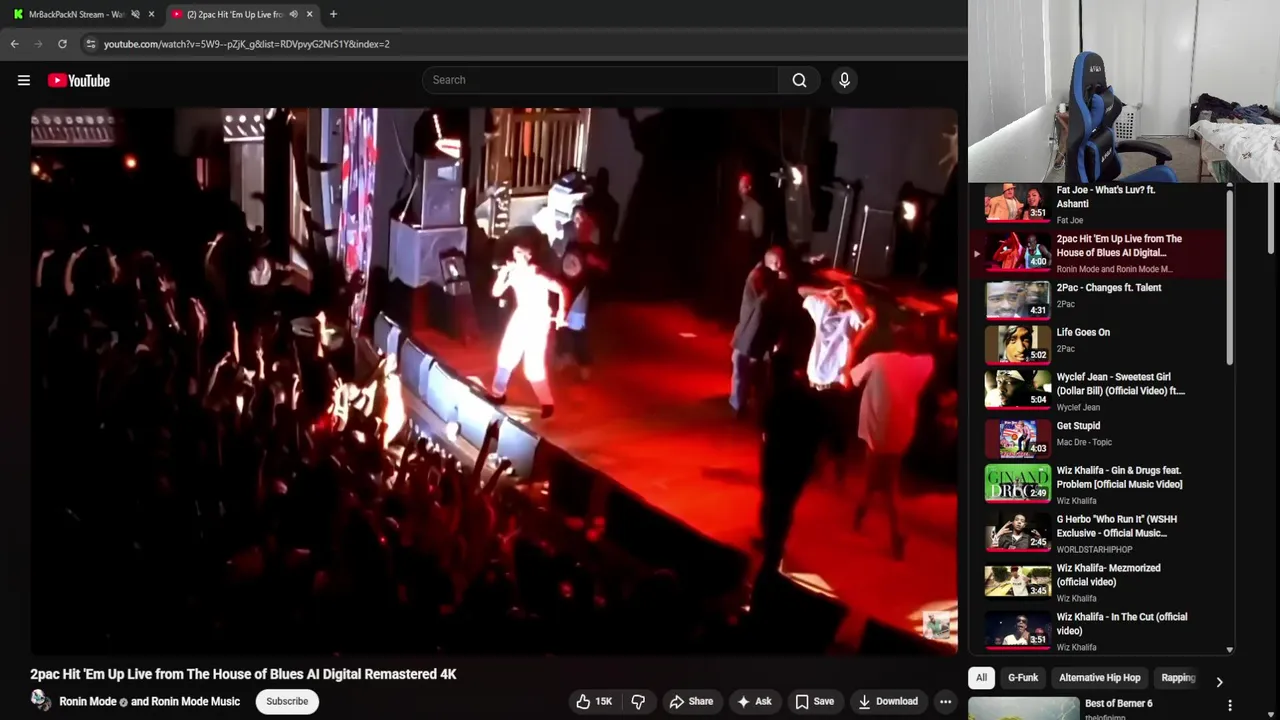The image size is (1280, 720).
Task: Play Wiz Khalifa - Gin & Drugs thumbnail
Action: tap(1017, 482)
